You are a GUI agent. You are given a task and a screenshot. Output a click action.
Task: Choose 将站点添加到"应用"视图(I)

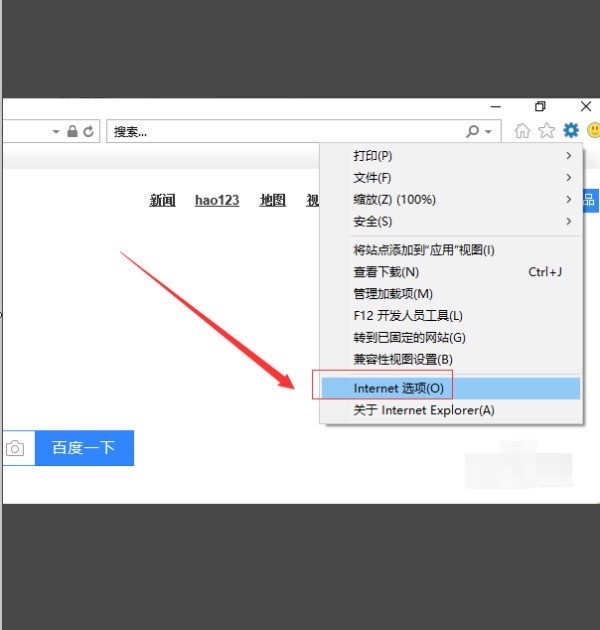click(451, 250)
